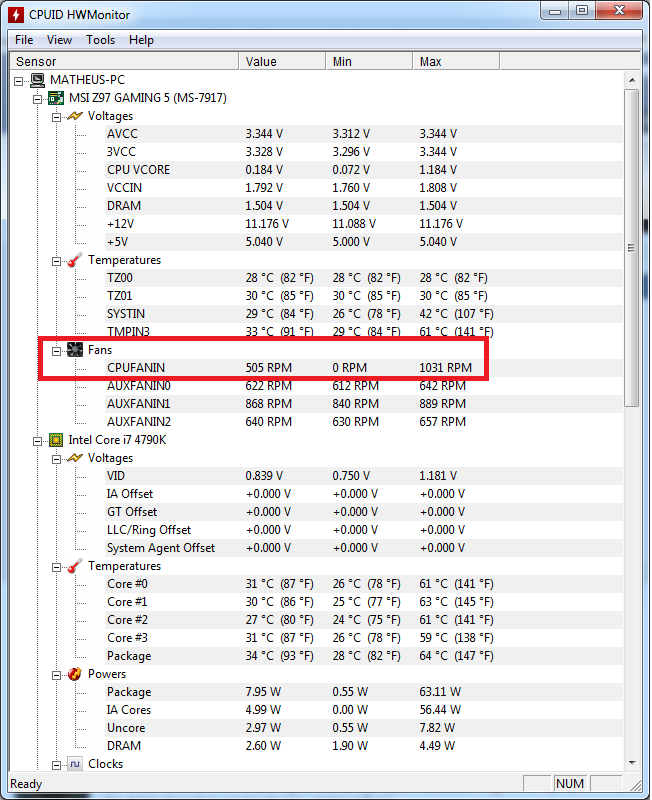
Task: Open the View menu
Action: (x=59, y=40)
